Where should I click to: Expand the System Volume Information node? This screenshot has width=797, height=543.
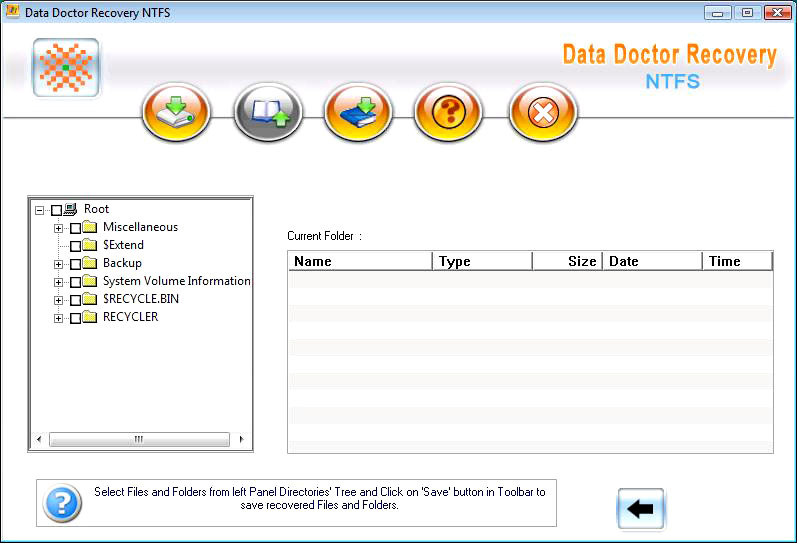click(x=58, y=282)
